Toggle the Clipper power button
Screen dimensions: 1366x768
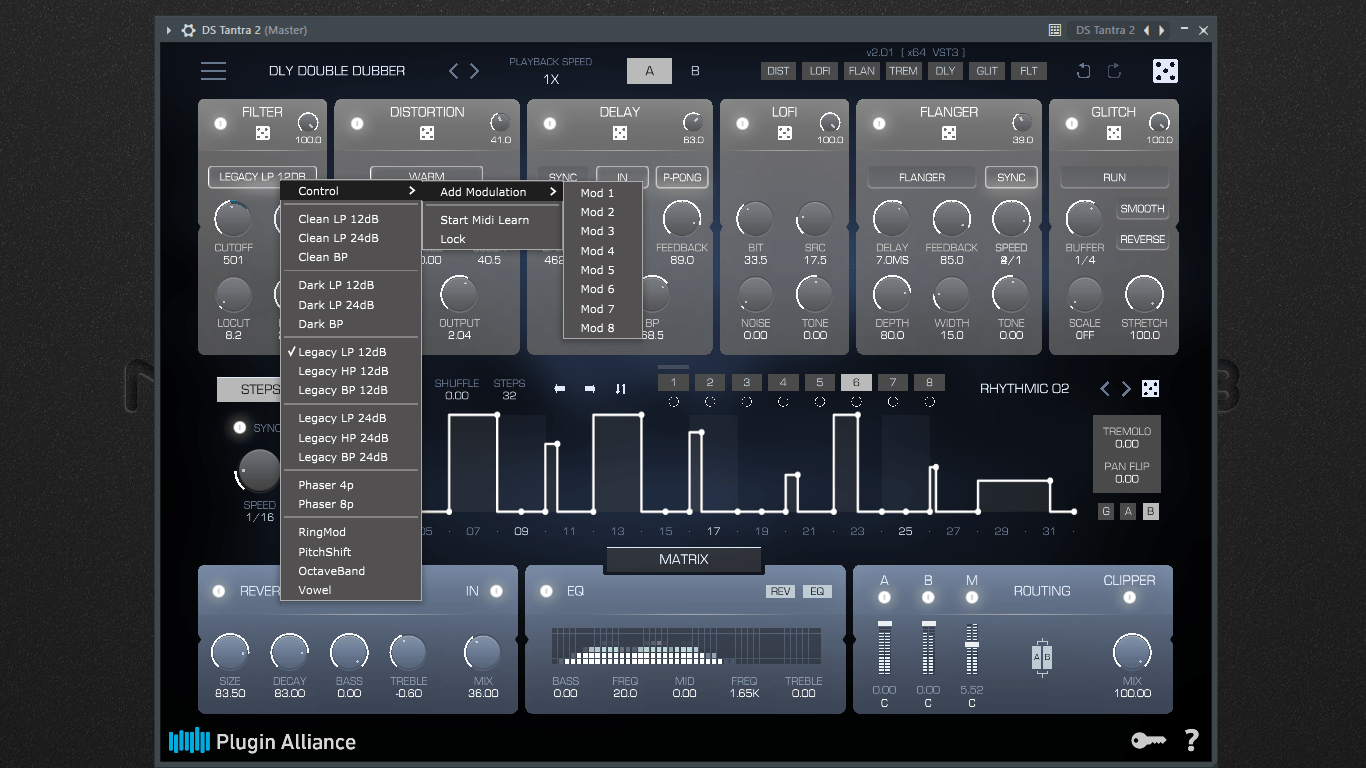coord(1129,598)
